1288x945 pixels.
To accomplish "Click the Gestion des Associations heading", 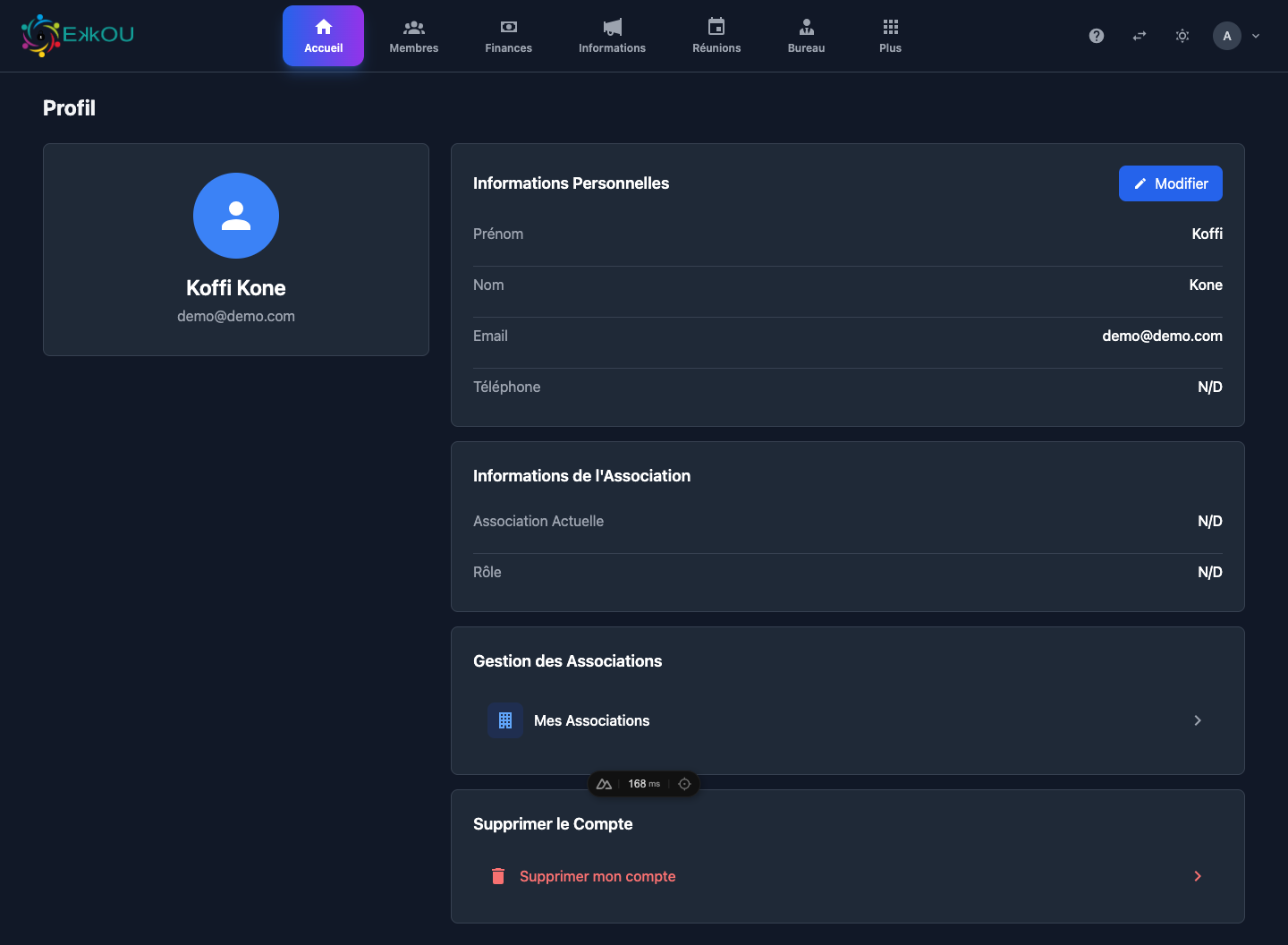I will (x=567, y=661).
